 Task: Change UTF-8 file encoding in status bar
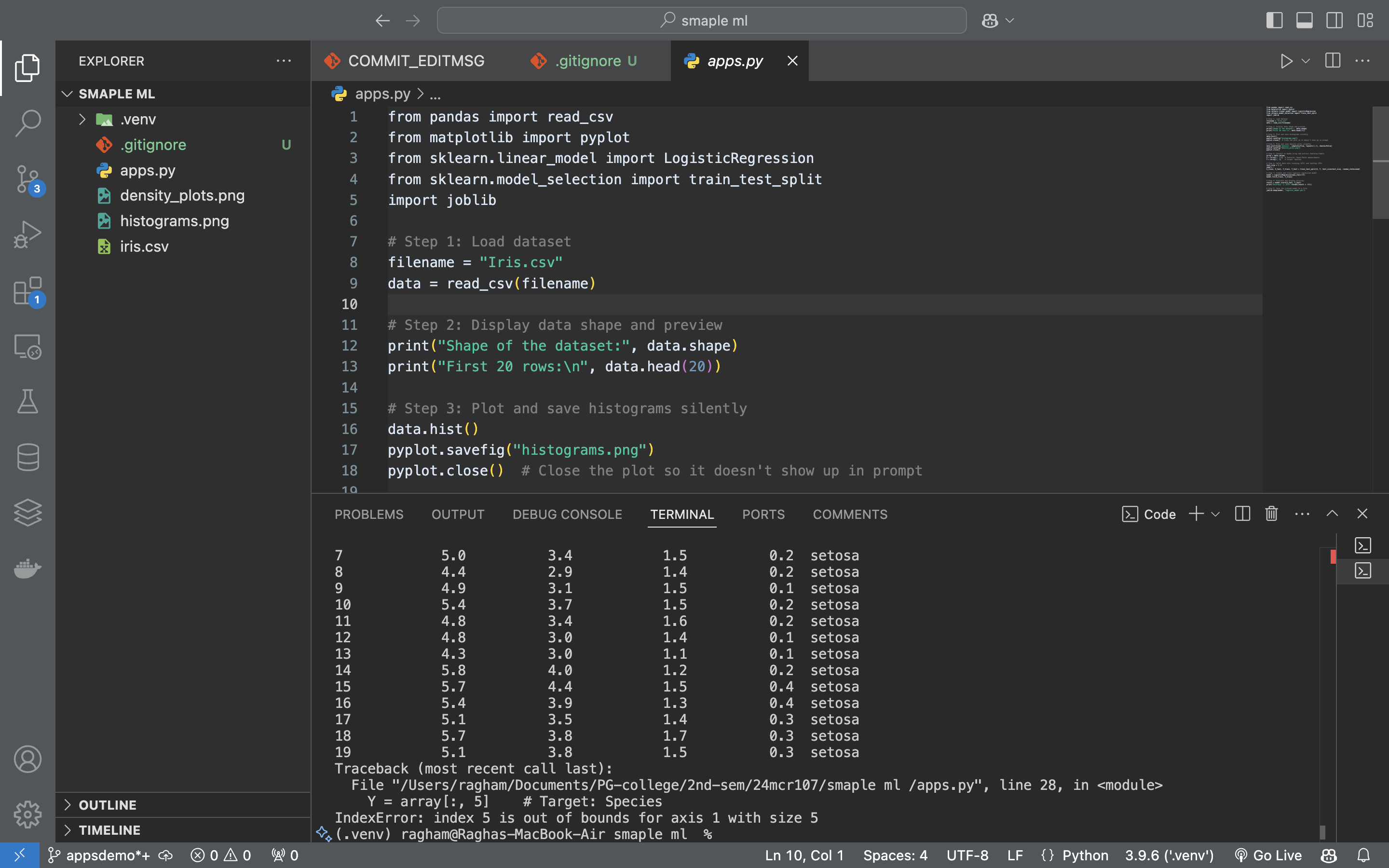(967, 855)
